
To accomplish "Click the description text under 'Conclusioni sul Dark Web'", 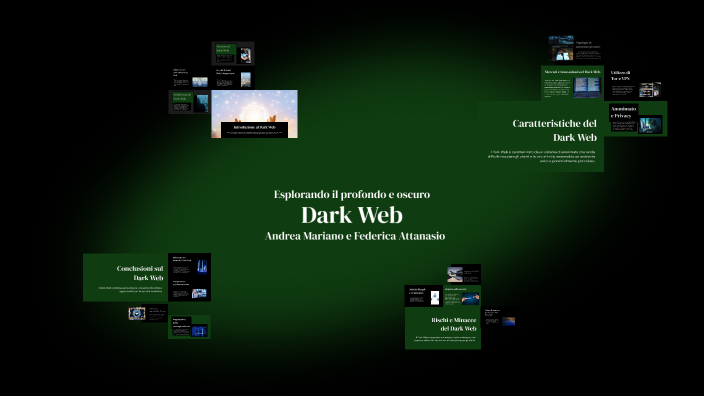I will [130, 290].
